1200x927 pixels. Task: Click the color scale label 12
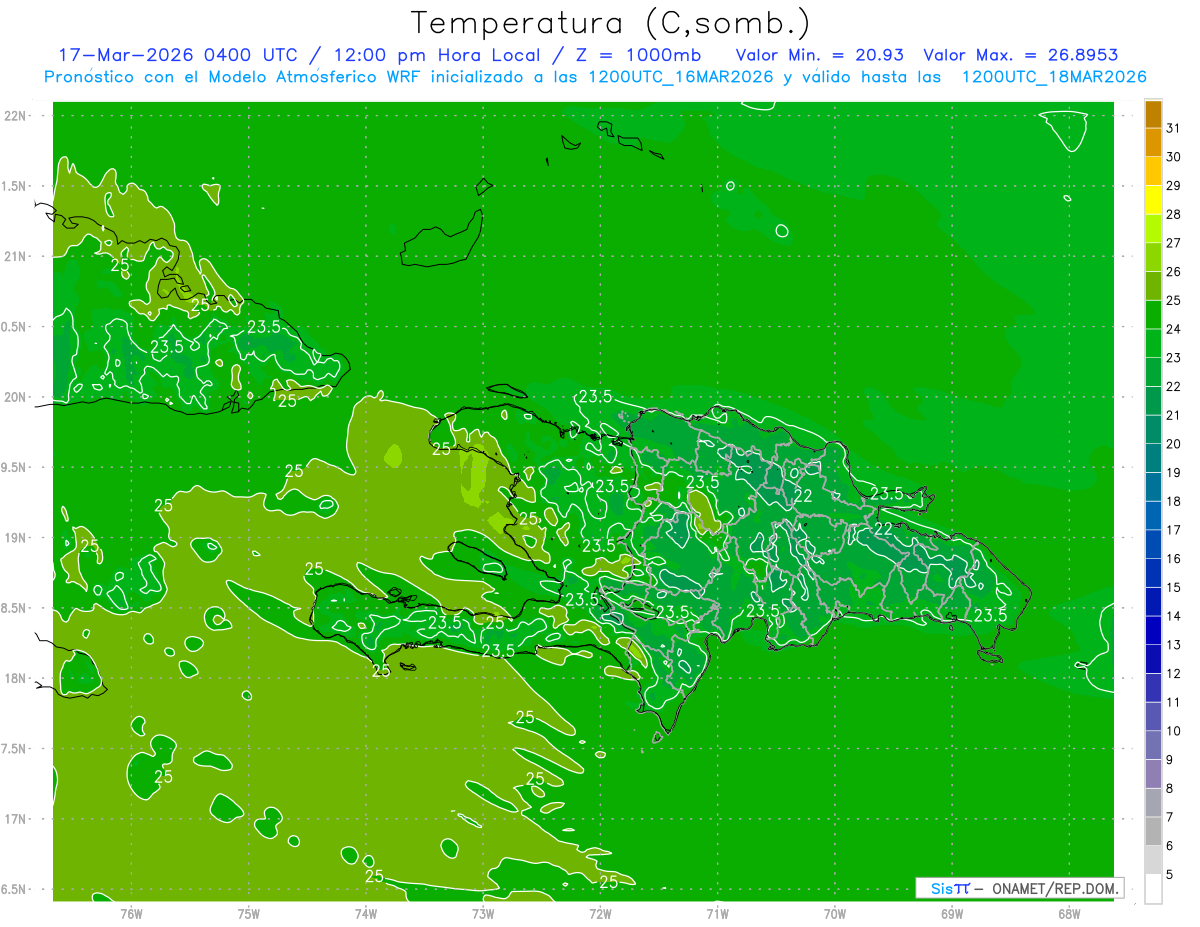click(x=1174, y=674)
